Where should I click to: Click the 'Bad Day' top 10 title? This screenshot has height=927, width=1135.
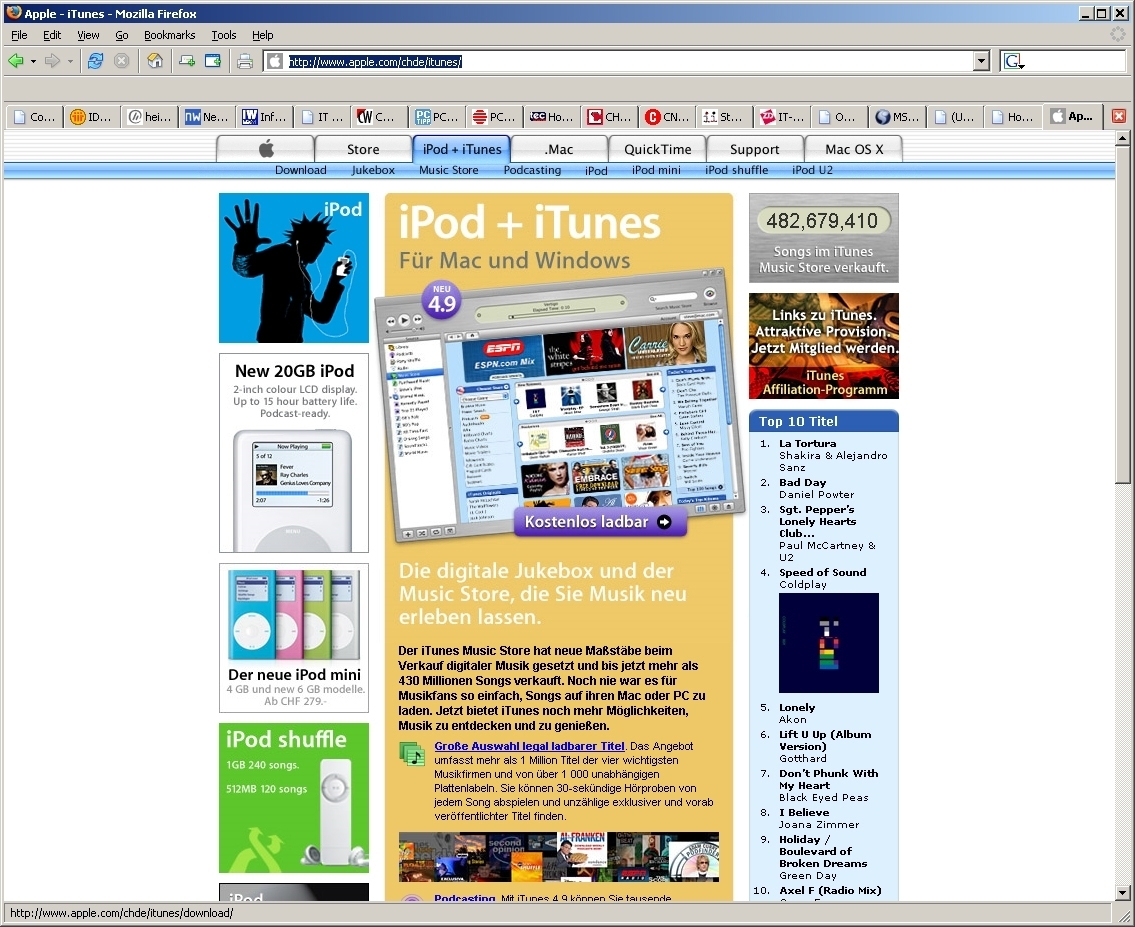point(802,483)
